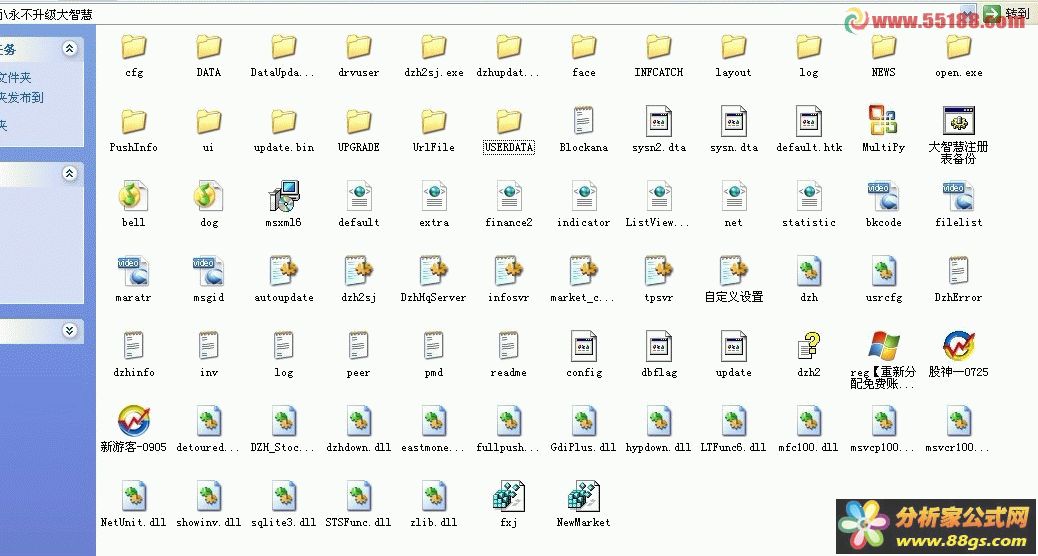Select the NewMarket registry file
This screenshot has width=1038, height=556.
(583, 505)
